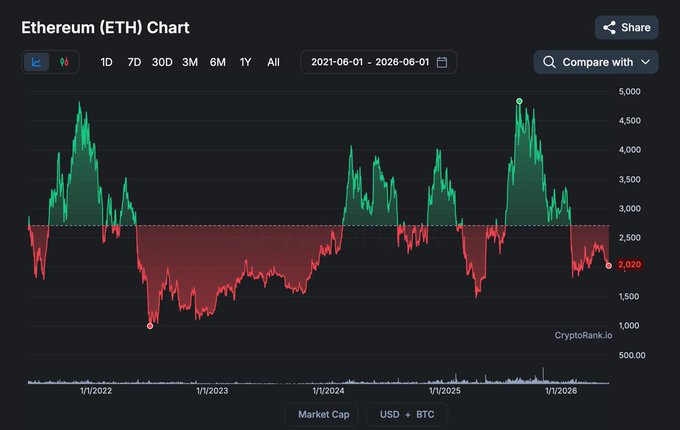Click the share icon in the Share button
Viewport: 680px width, 430px height.
[609, 27]
